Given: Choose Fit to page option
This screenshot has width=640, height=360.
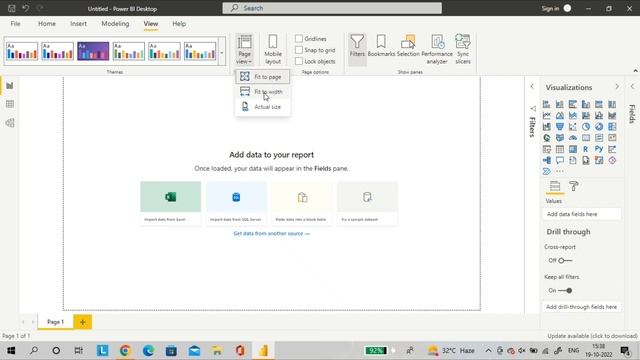Looking at the screenshot, I should coord(262,77).
